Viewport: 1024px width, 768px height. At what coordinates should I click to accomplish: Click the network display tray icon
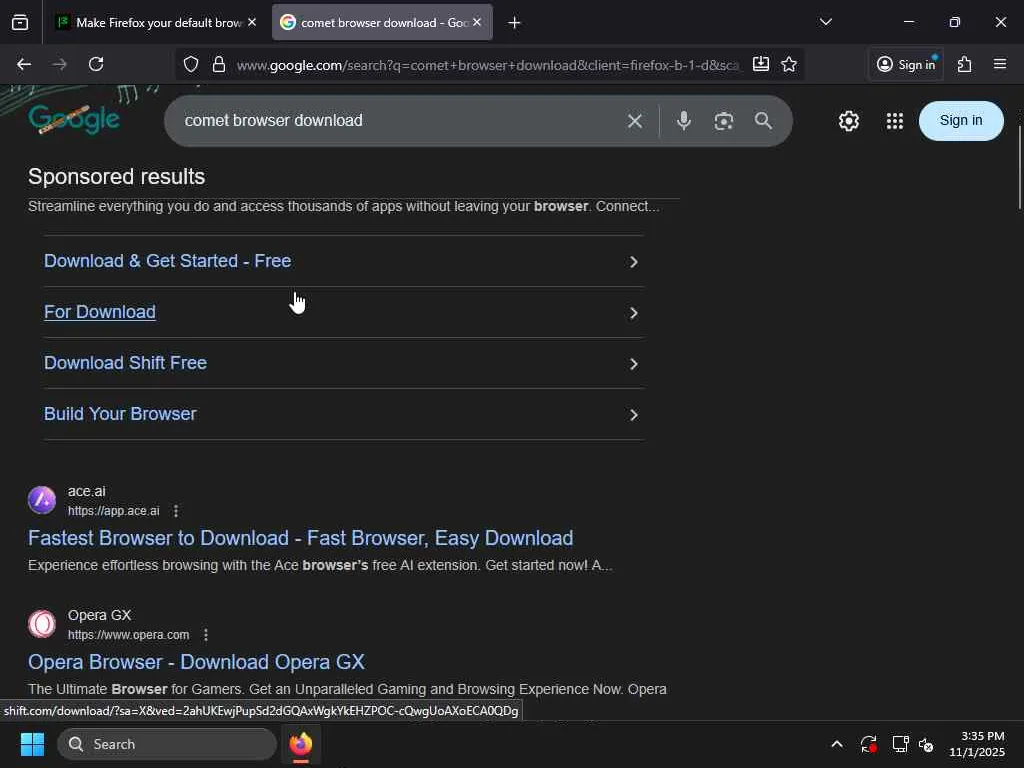901,744
